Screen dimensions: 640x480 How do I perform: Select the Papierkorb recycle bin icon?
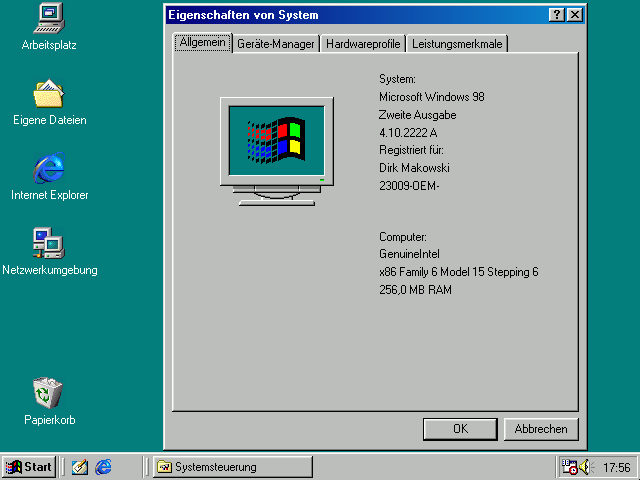coord(48,393)
